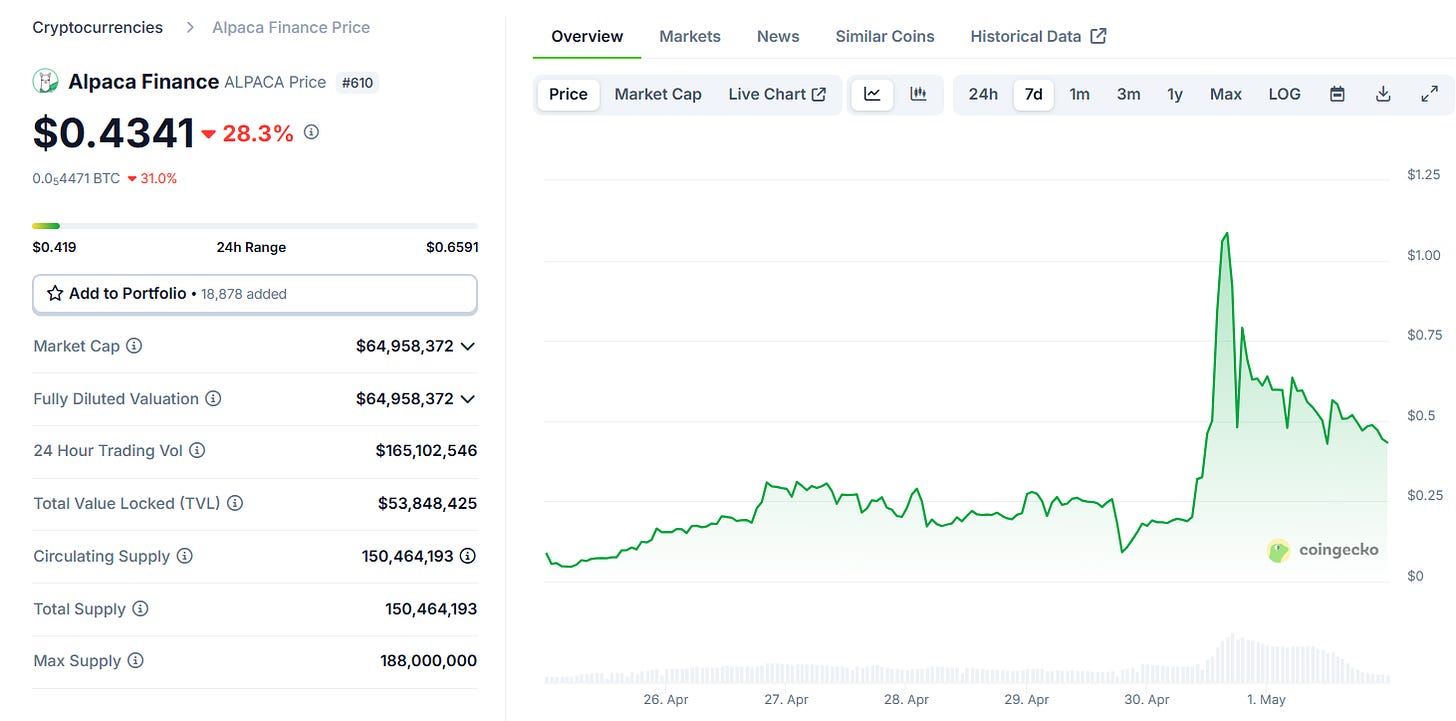Click the info icon beside the 28.3% change
The width and height of the screenshot is (1456, 721).
tap(311, 132)
